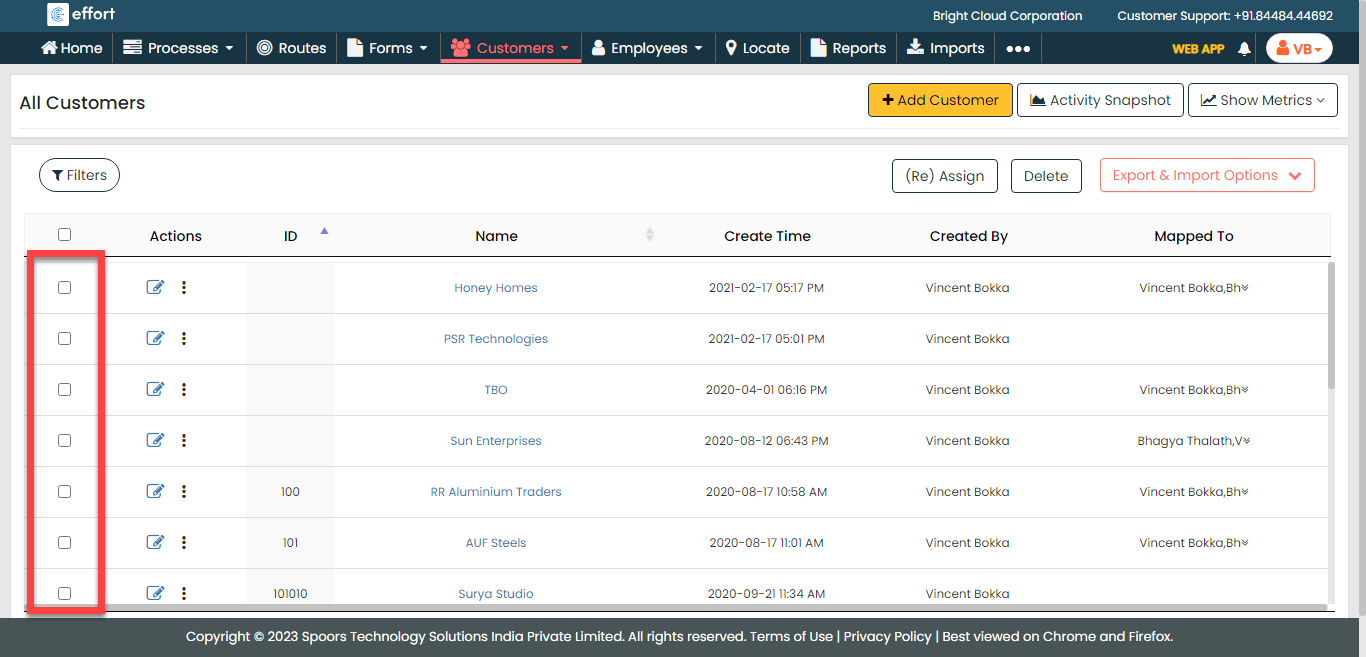Click edit icon for AUF Steels

(x=155, y=543)
